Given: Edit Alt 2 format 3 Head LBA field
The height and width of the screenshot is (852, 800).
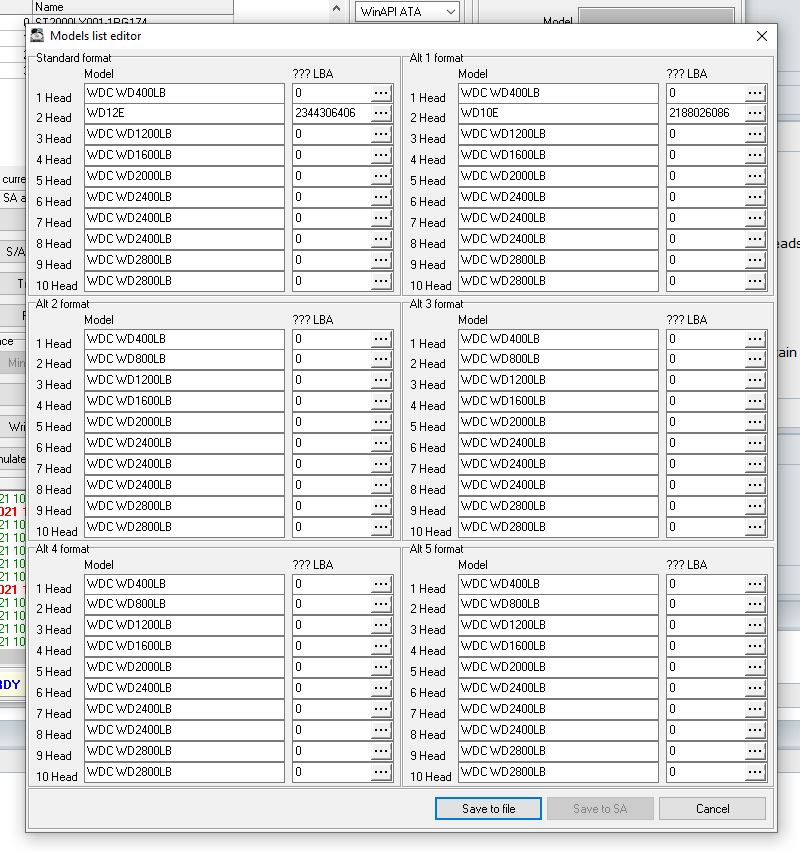Looking at the screenshot, I should click(x=332, y=380).
